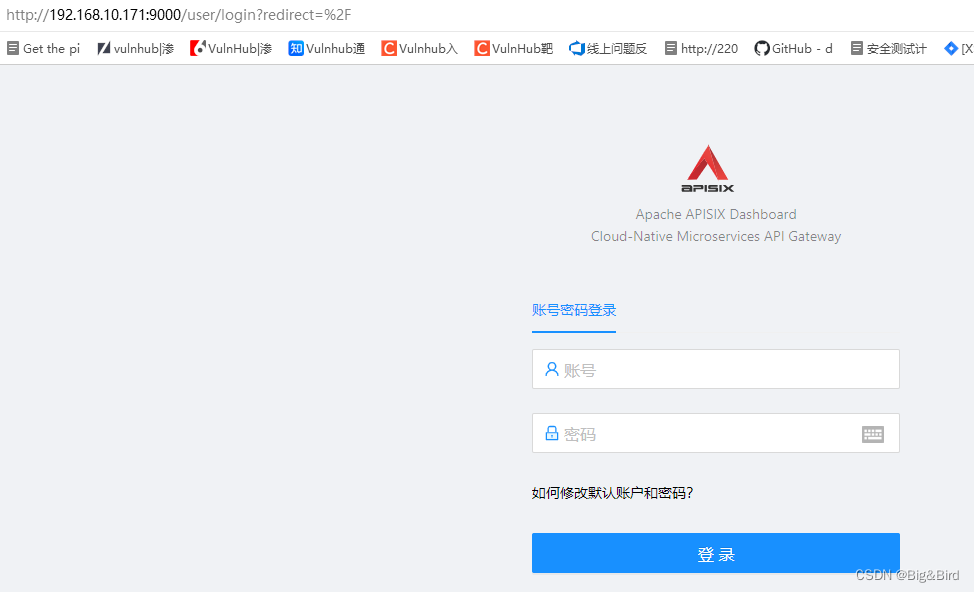Open the 'http://220' bookmark

coord(701,48)
